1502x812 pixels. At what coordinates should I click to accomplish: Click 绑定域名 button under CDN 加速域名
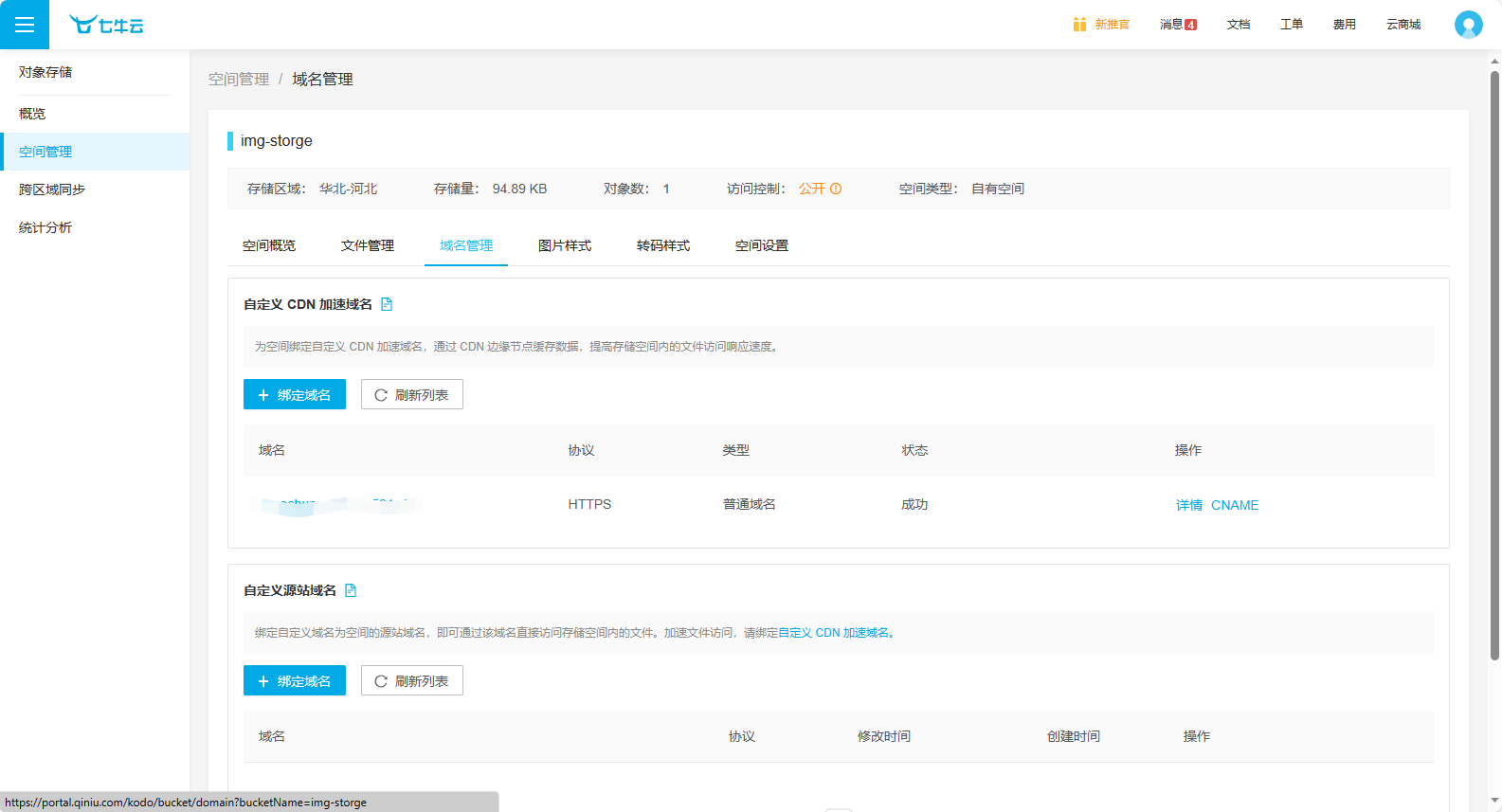[295, 394]
